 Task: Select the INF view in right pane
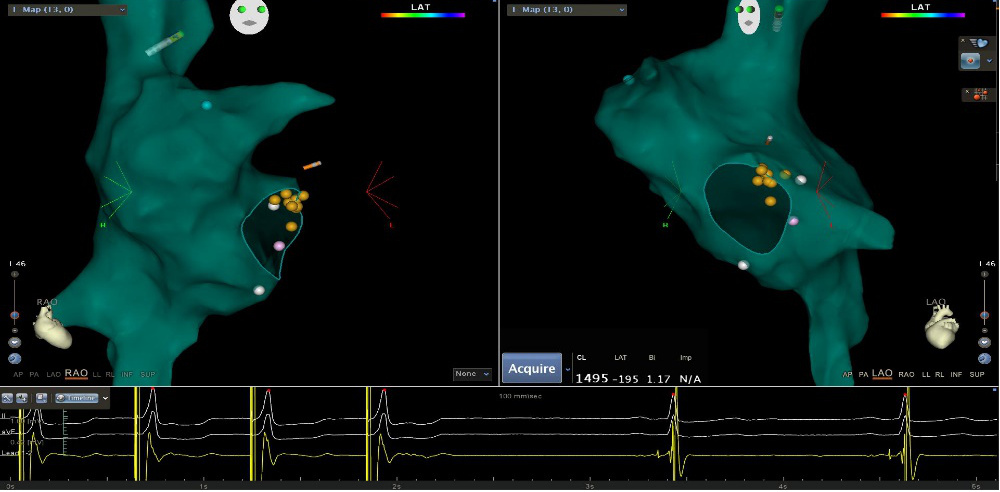[x=955, y=374]
